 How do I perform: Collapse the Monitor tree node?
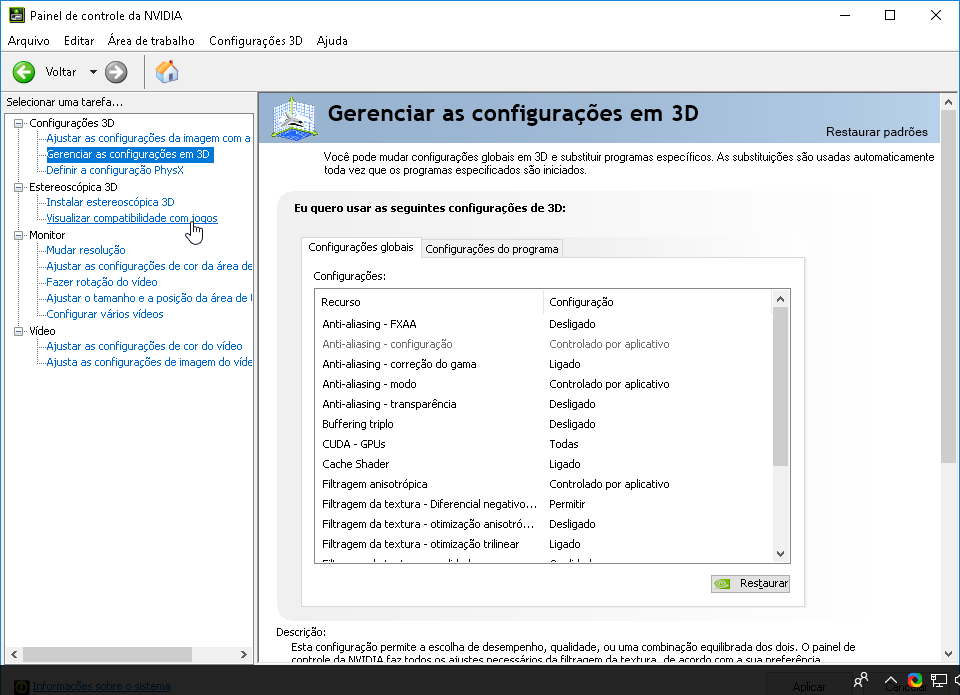18,235
